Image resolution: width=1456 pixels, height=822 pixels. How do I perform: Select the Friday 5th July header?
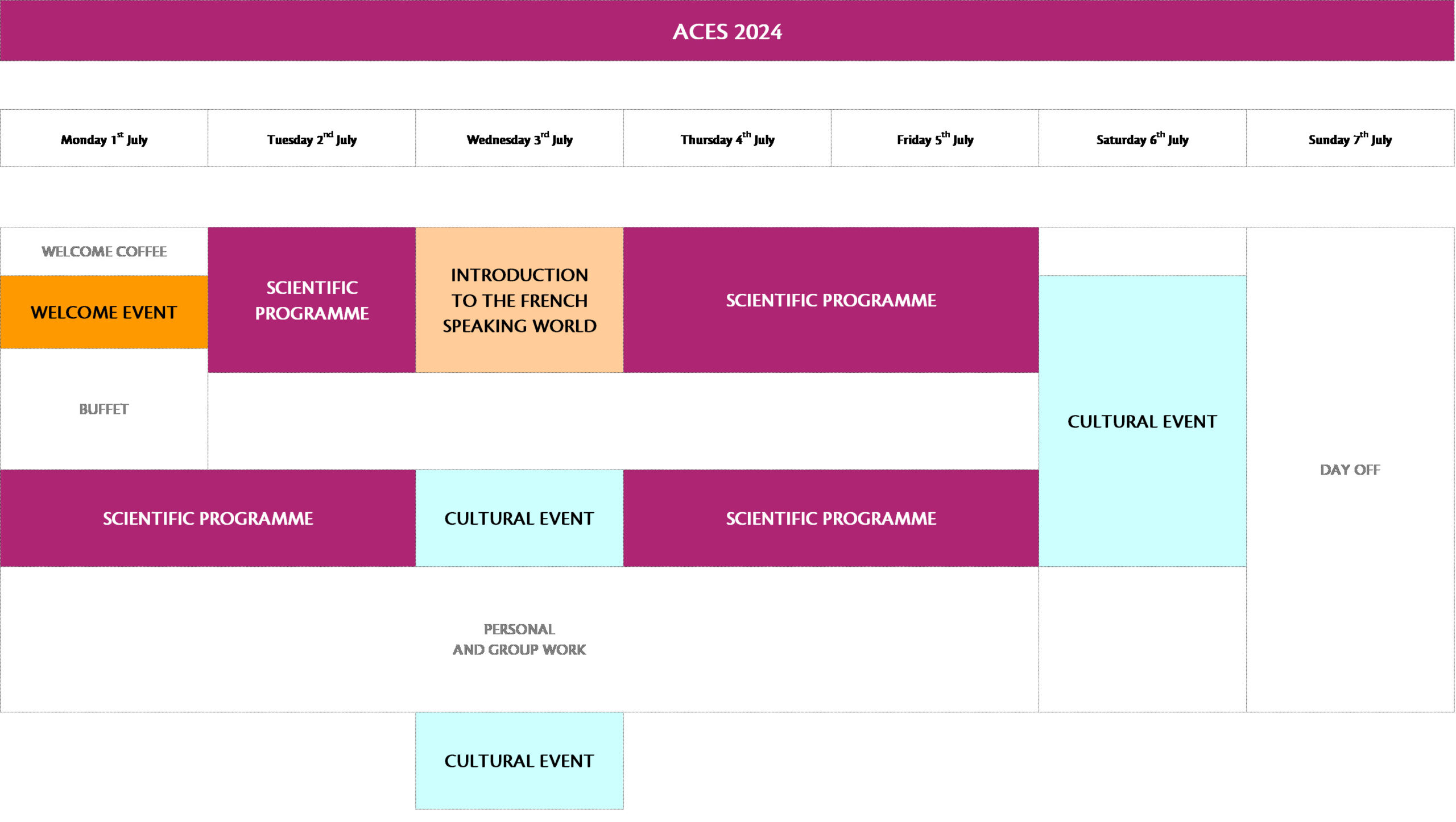click(x=934, y=139)
